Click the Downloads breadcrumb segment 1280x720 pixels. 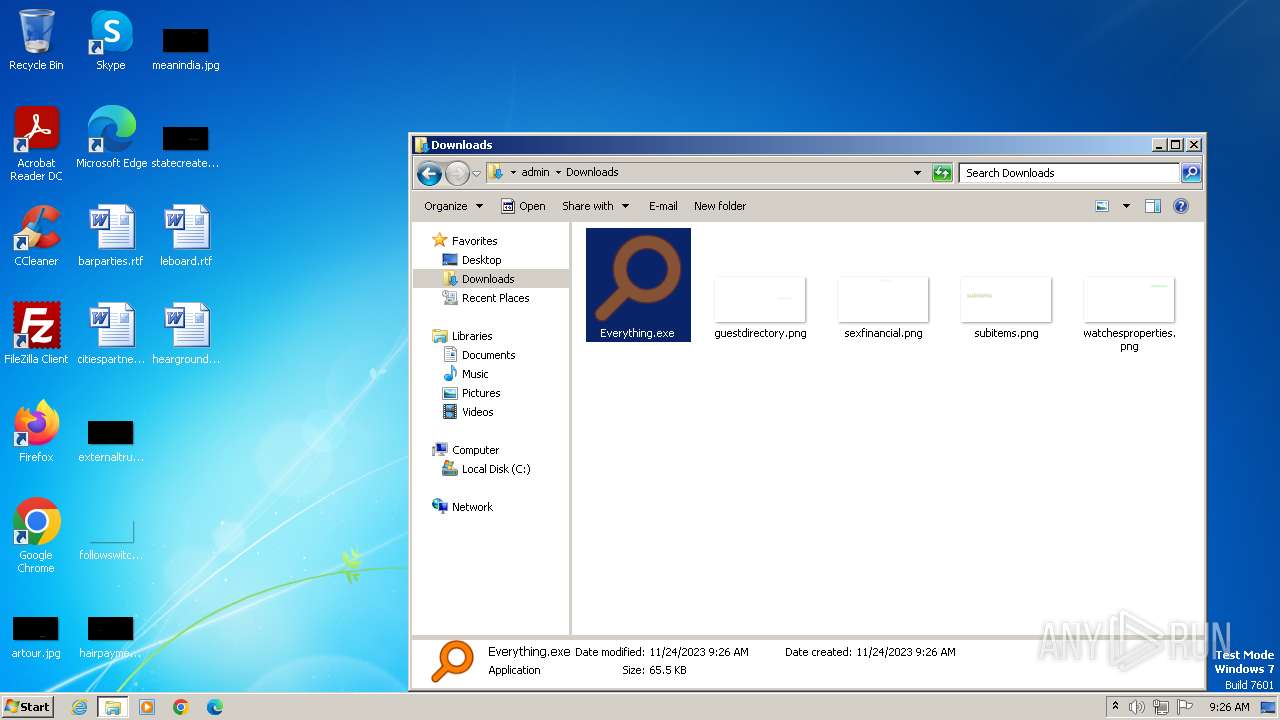point(592,172)
